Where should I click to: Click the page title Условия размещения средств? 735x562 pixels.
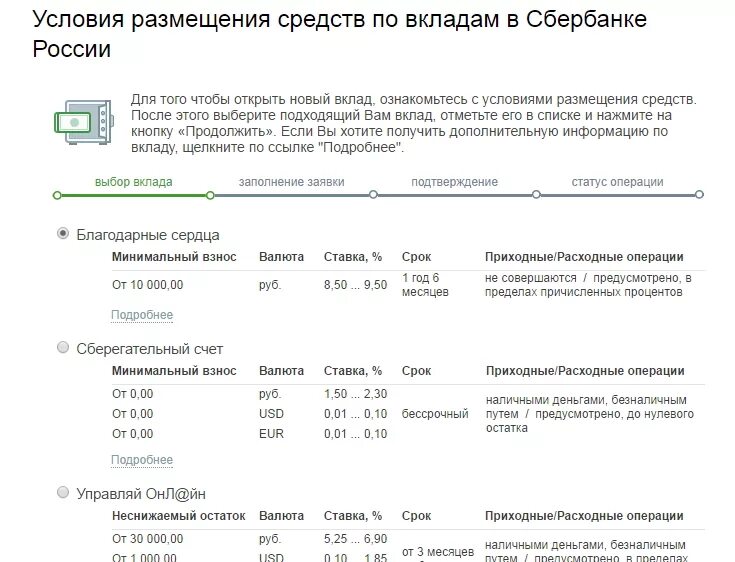click(x=340, y=34)
